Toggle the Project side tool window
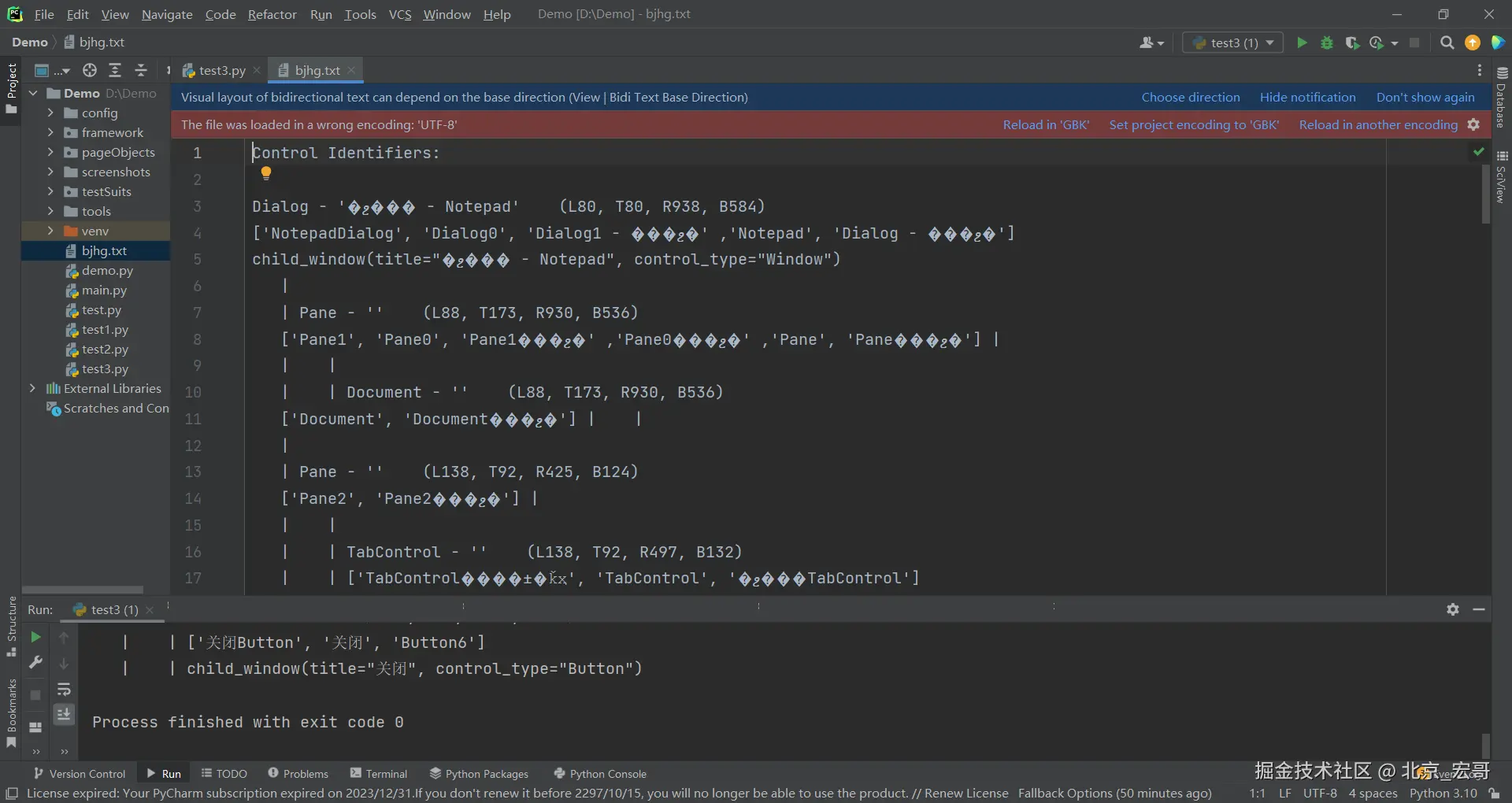 coord(11,88)
